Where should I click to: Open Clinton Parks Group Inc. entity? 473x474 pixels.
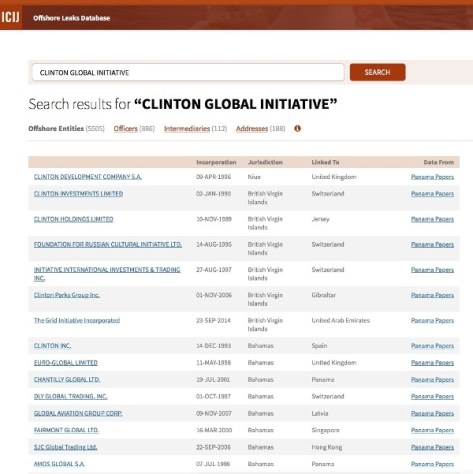(x=67, y=295)
